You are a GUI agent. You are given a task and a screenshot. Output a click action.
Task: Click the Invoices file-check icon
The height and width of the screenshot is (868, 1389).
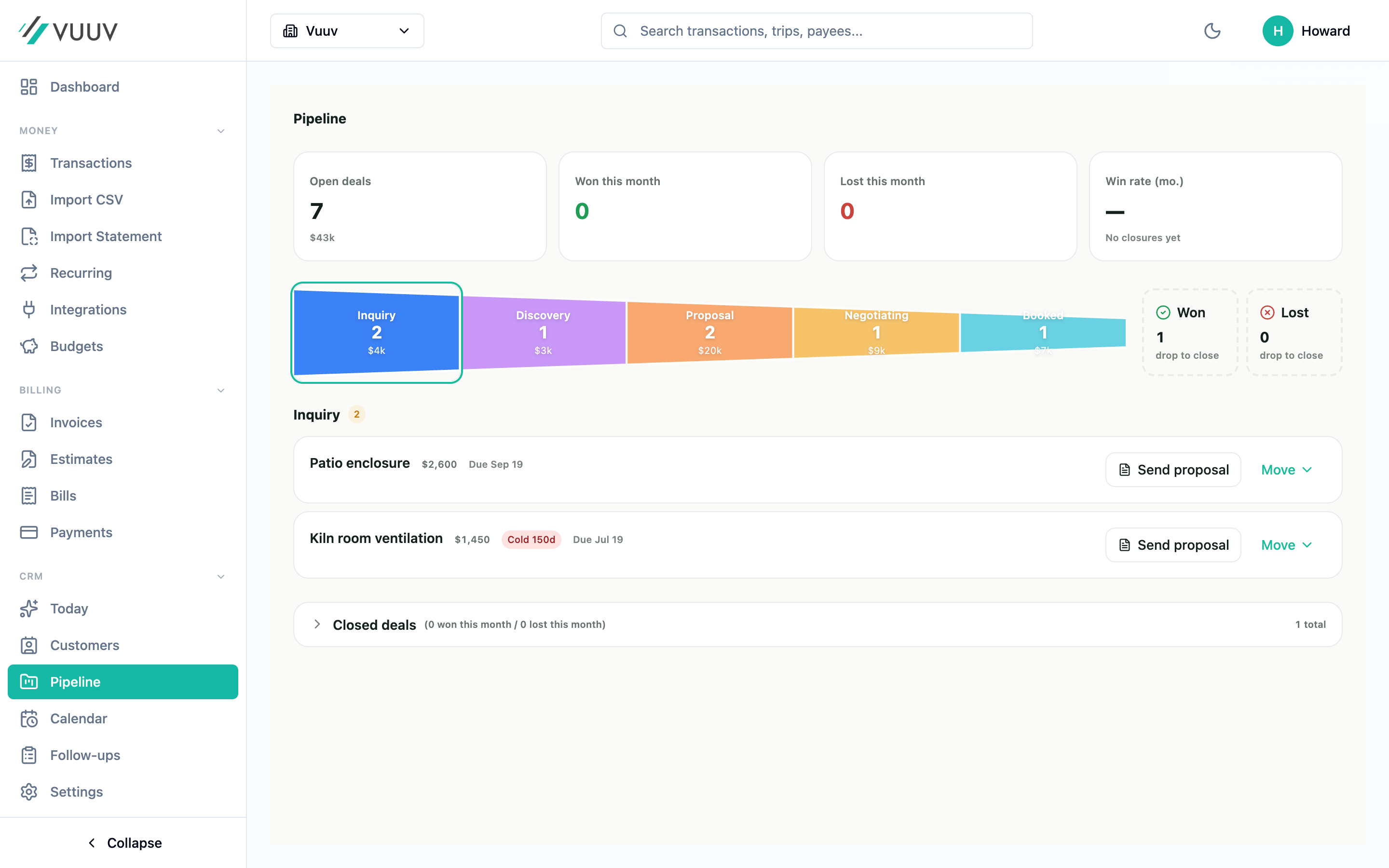point(29,422)
